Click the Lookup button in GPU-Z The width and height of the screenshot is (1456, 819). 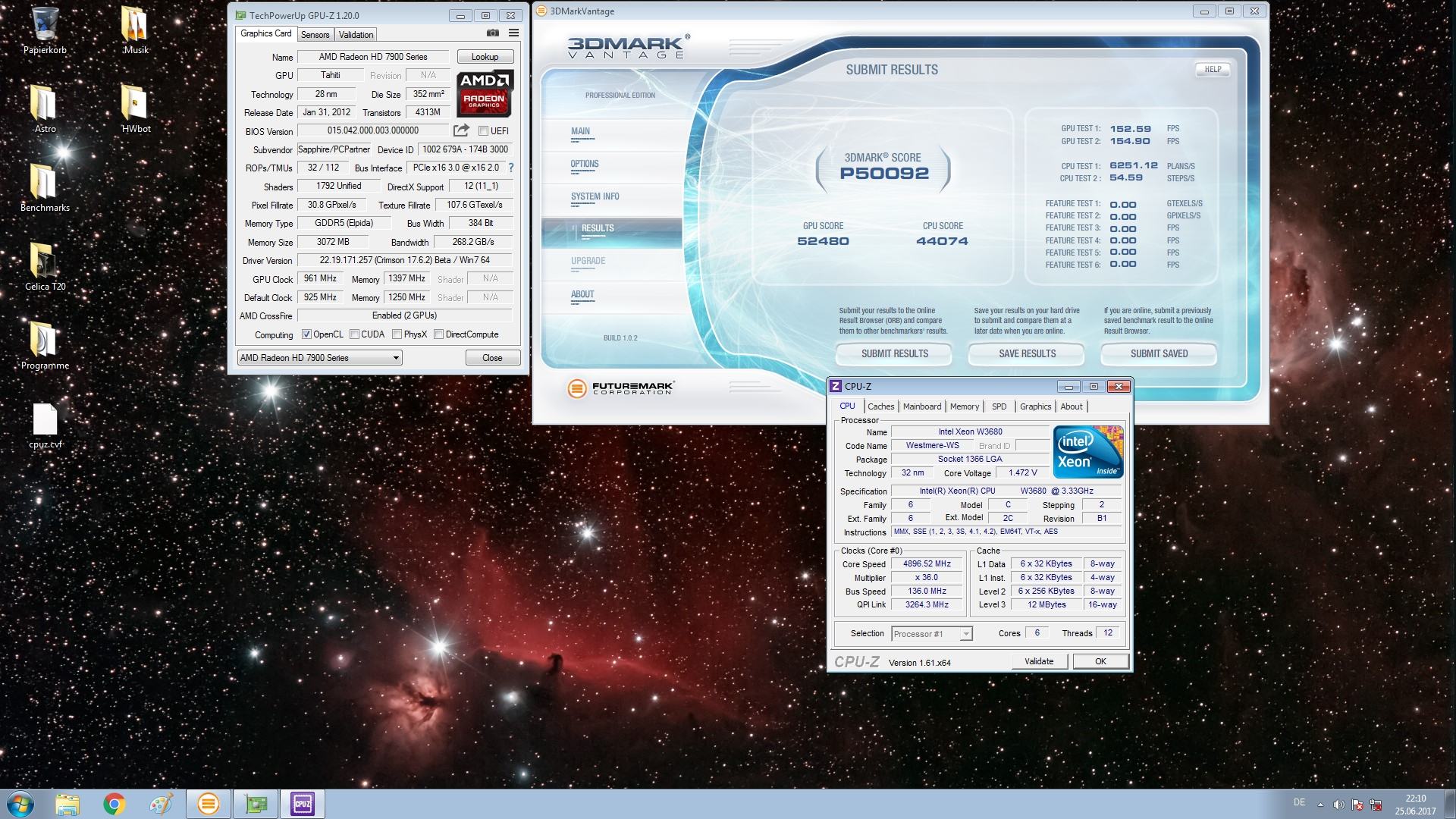click(x=485, y=57)
